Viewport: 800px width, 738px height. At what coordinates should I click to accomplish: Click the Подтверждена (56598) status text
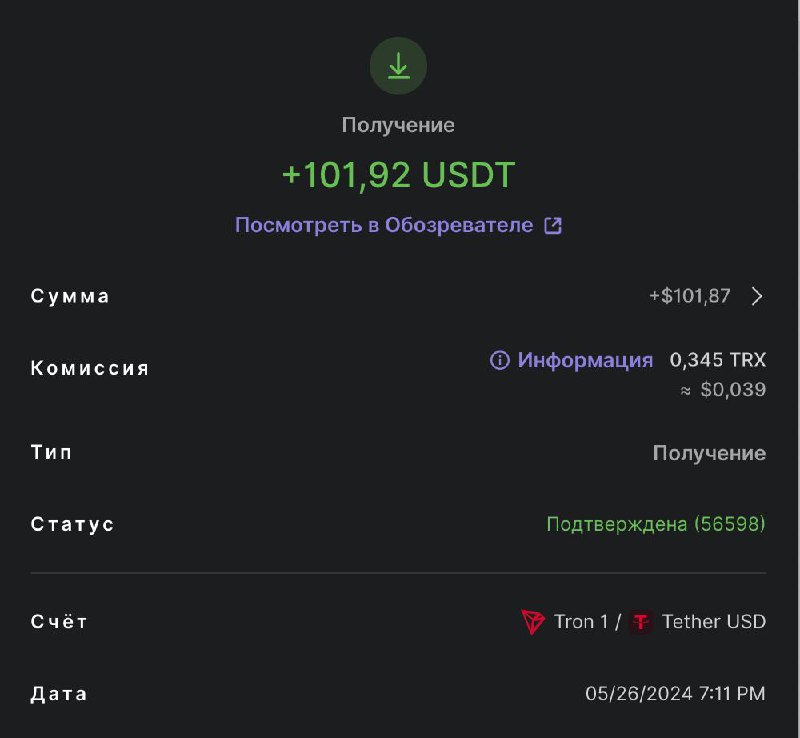pyautogui.click(x=656, y=524)
